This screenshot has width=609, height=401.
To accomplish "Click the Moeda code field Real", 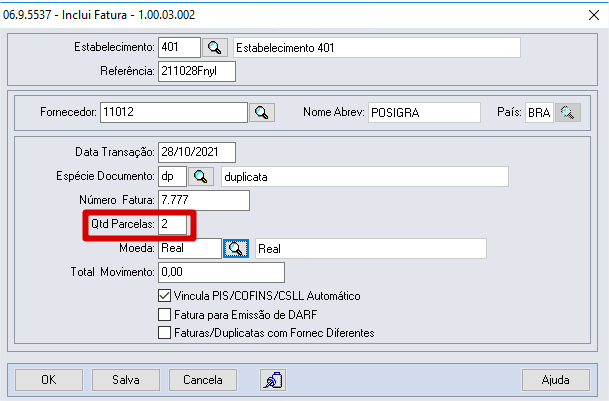I will point(190,249).
